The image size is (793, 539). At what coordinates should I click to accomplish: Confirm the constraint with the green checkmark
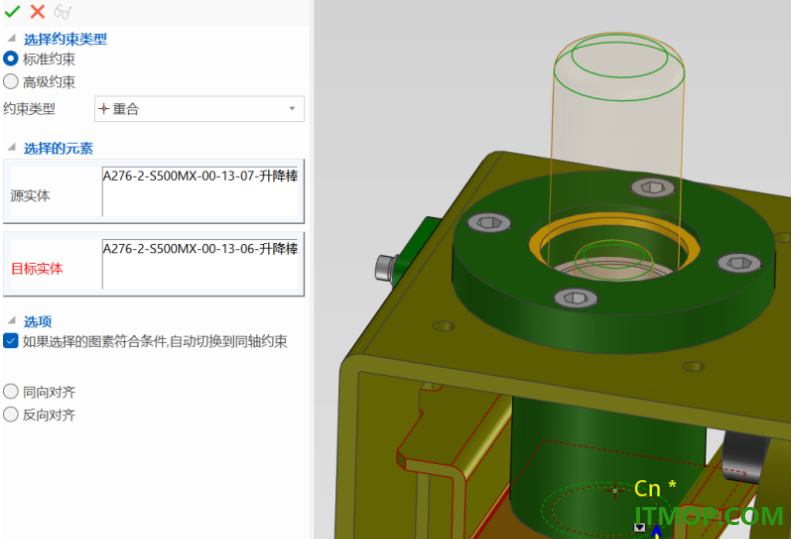pos(12,11)
